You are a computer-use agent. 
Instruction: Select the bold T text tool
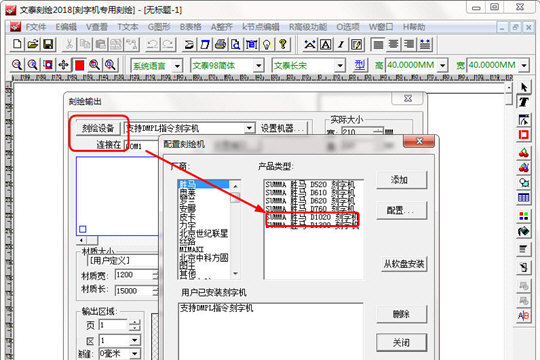pyautogui.click(x=524, y=102)
